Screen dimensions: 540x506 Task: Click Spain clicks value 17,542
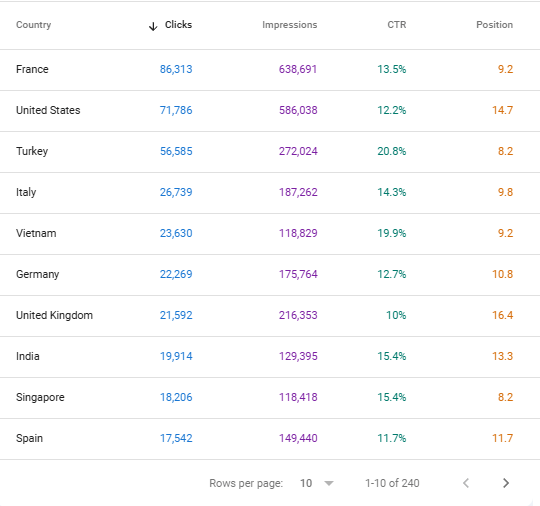click(x=176, y=438)
